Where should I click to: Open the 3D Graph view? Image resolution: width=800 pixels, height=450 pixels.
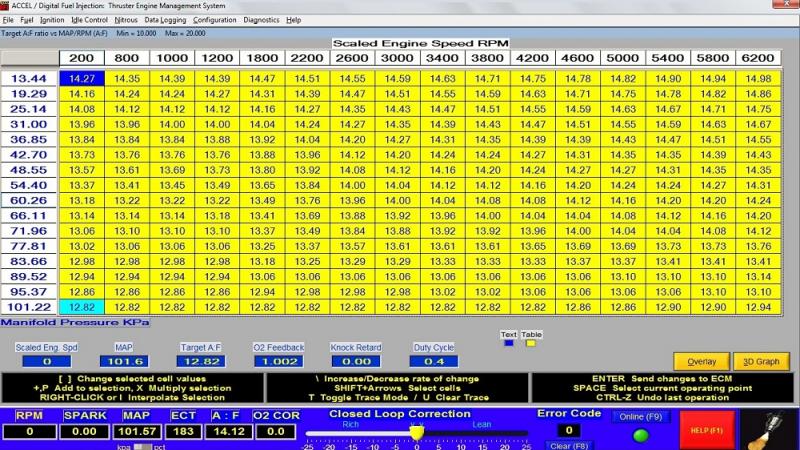761,361
